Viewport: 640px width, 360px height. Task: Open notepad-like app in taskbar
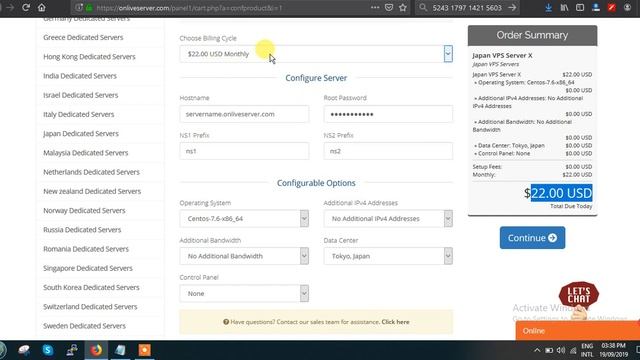pos(120,350)
